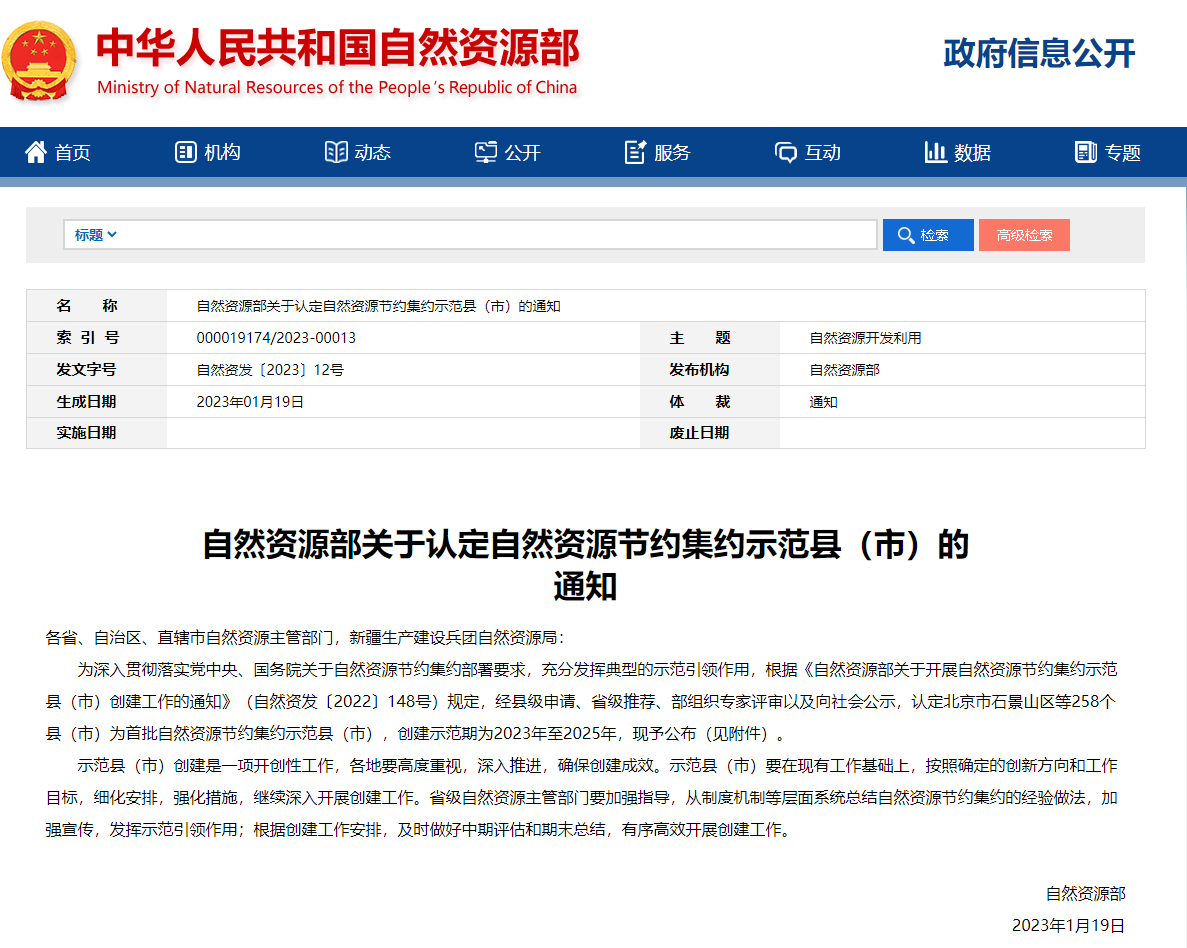The width and height of the screenshot is (1187, 948).
Task: Click the 政府信息公开 header link
Action: click(1039, 53)
